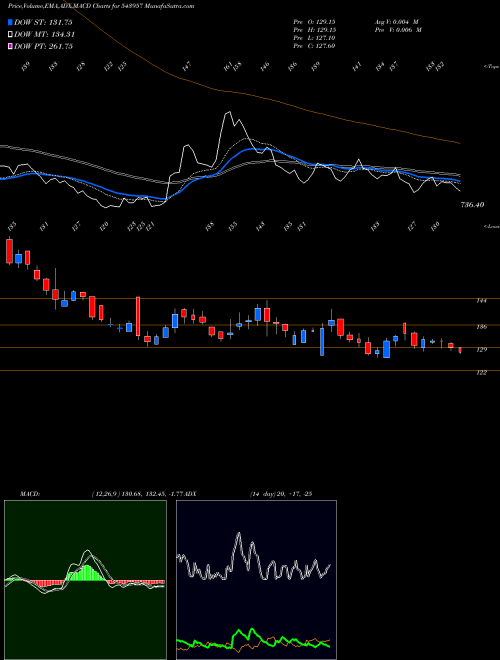Image resolution: width=500 pixels, height=660 pixels.
Task: Click the white DOW MT legend swatch
Action: coord(10,35)
